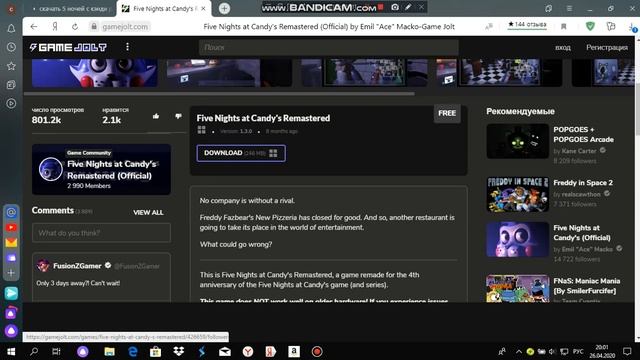This screenshot has height=360, width=640.
Task: Click the Bandicam record icon on taskbar
Action: point(317,351)
